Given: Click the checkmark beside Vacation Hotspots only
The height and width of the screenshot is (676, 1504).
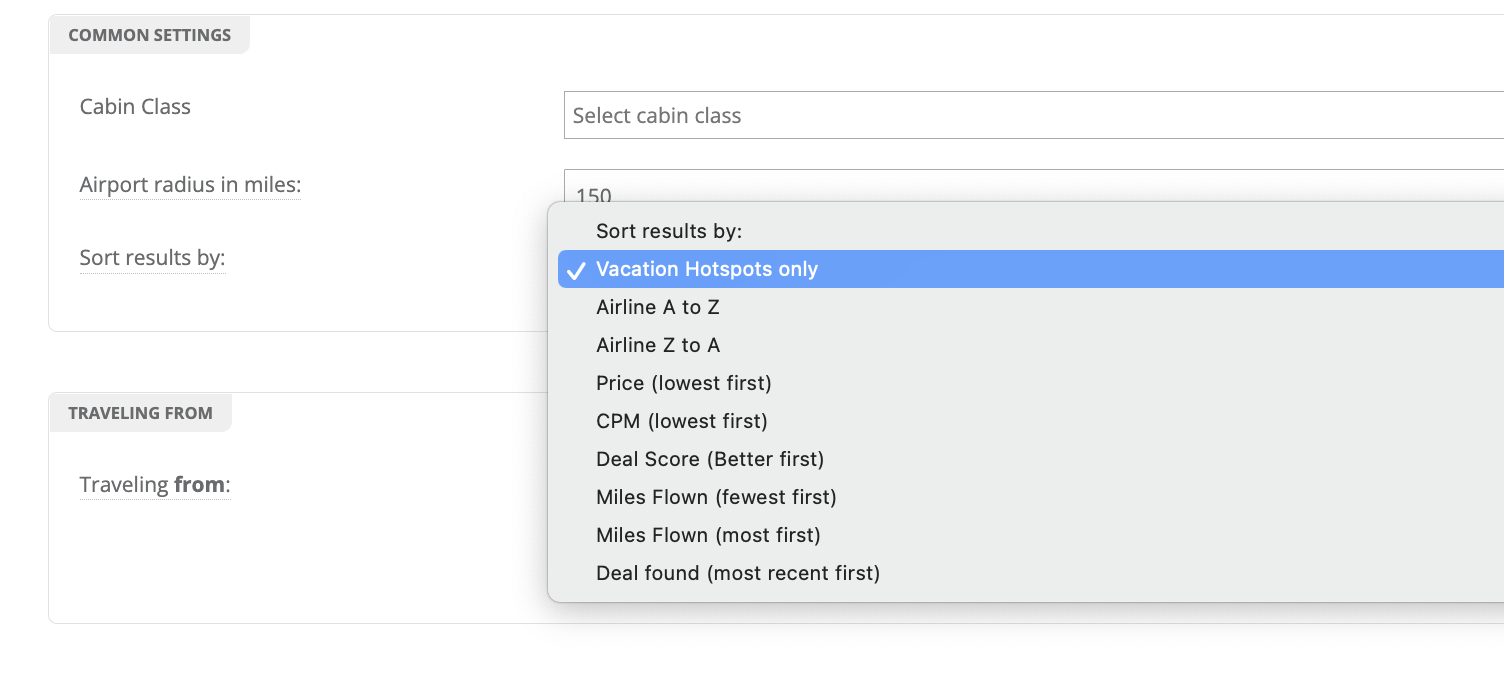Looking at the screenshot, I should [575, 270].
